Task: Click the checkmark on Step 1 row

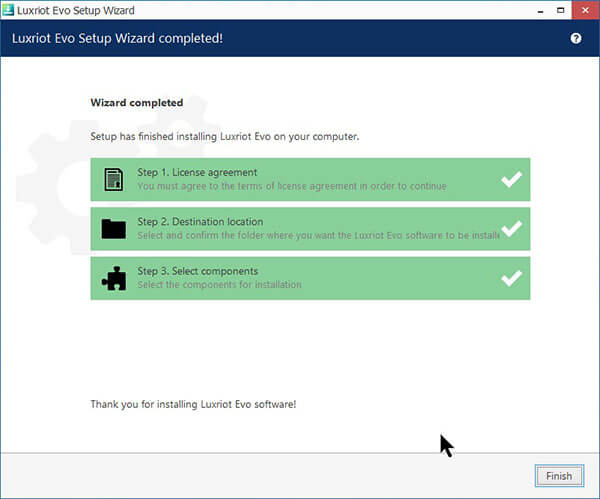Action: [x=511, y=180]
